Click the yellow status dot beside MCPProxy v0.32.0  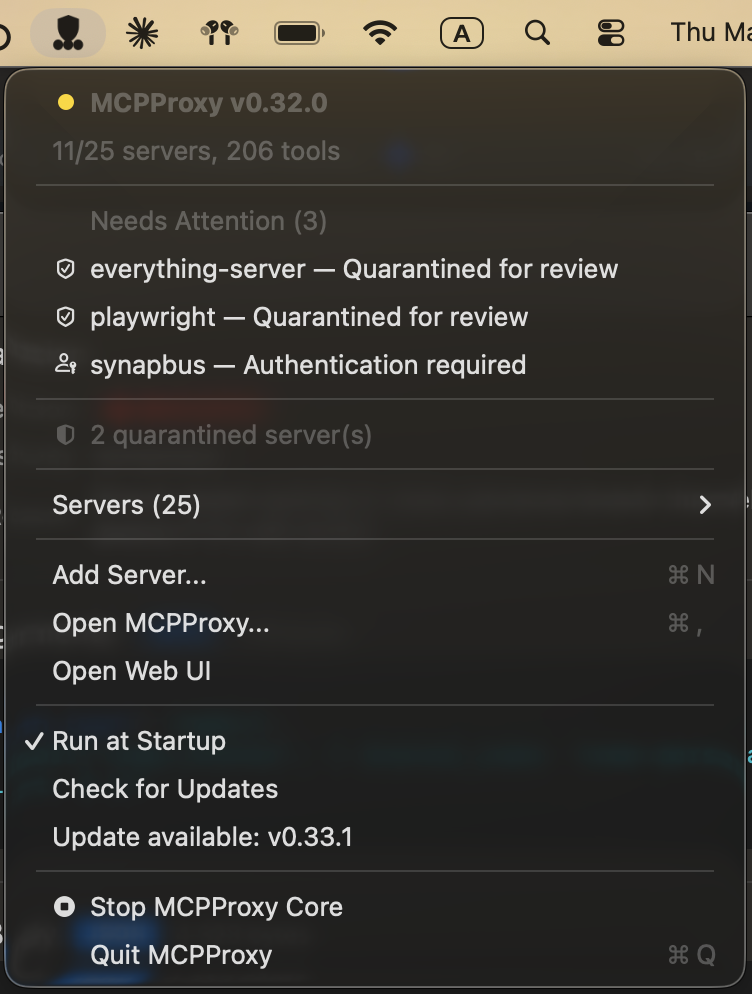66,103
